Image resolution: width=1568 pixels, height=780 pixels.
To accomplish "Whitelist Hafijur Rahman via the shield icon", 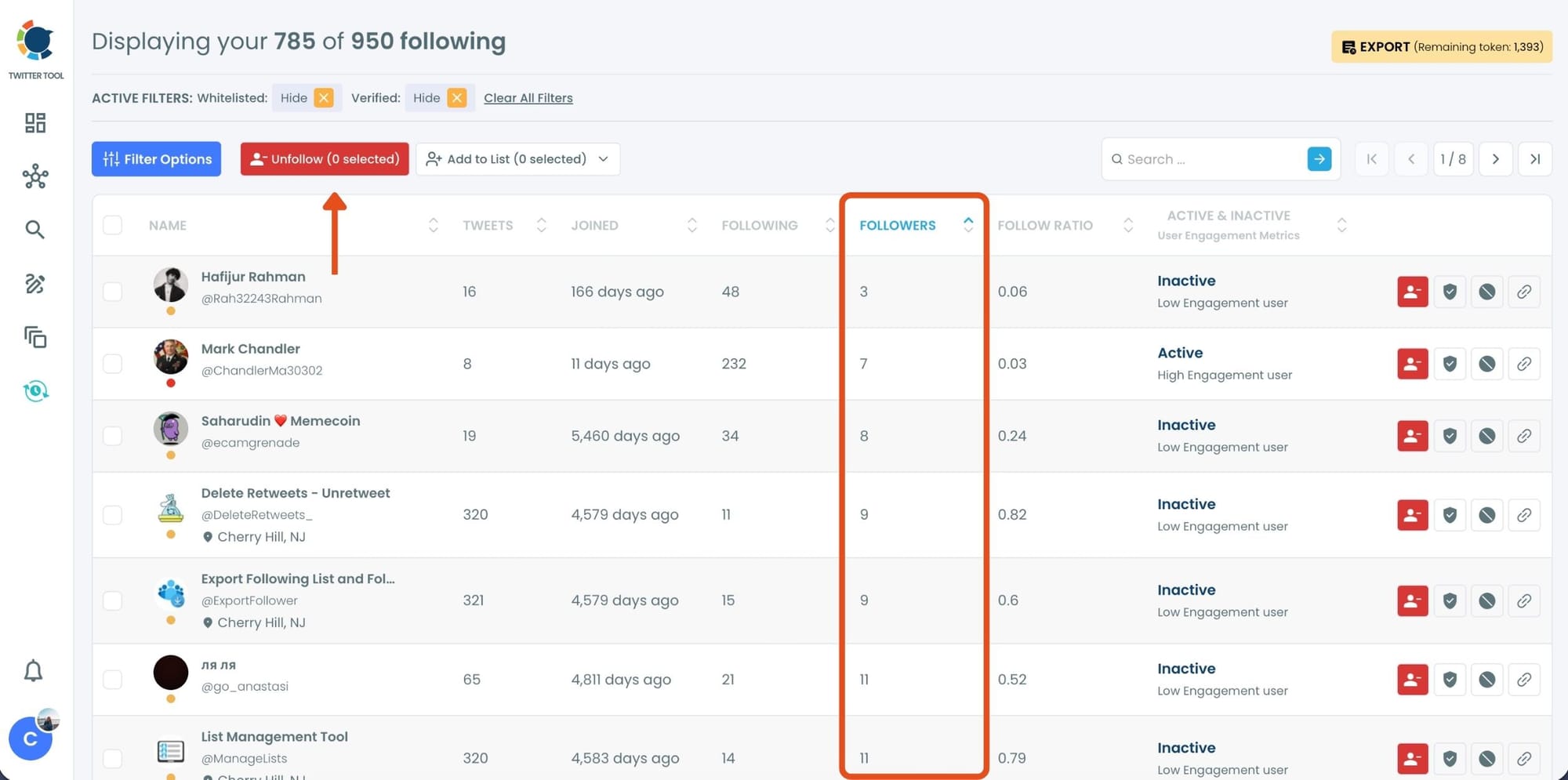I will point(1450,292).
